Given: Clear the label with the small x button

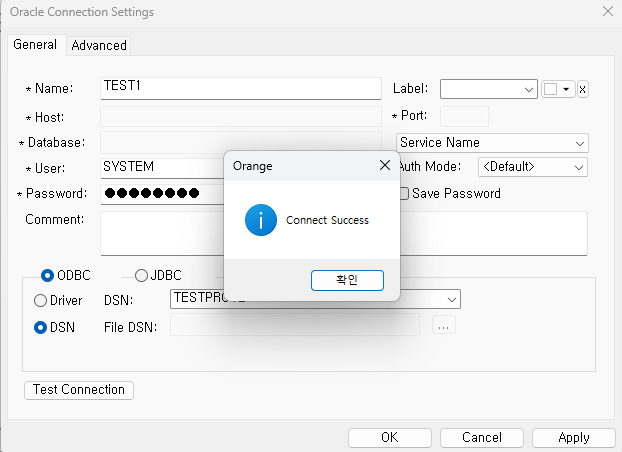Looking at the screenshot, I should pos(582,89).
